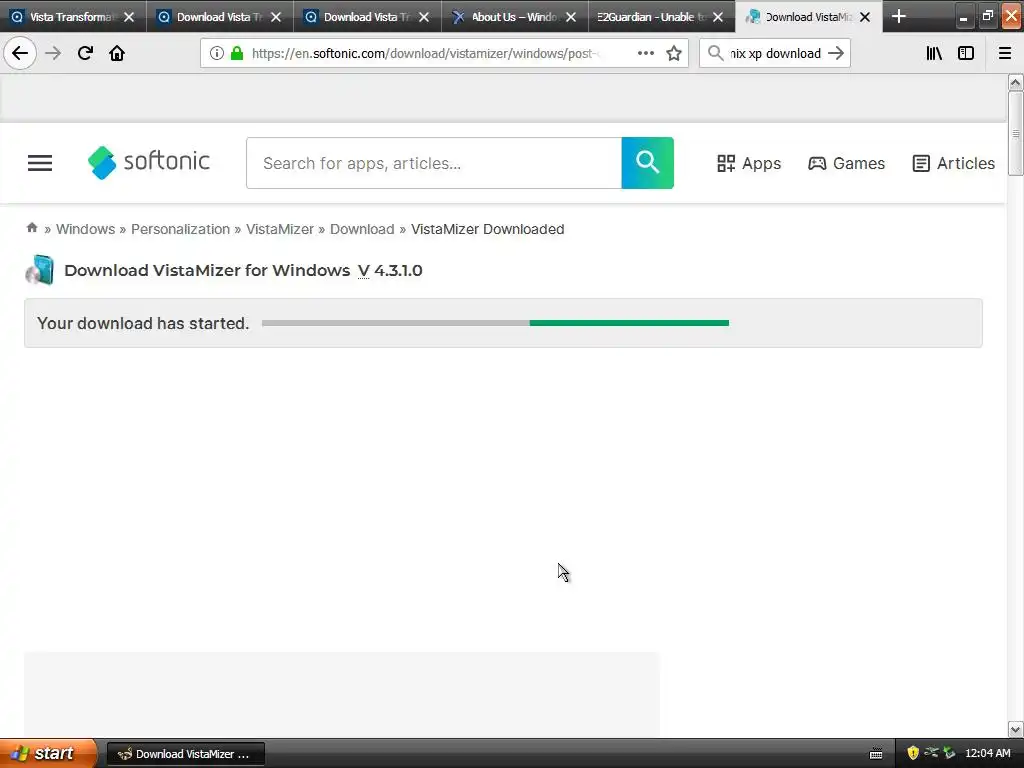This screenshot has width=1024, height=768.
Task: Click the browser search box text
Action: 775,53
